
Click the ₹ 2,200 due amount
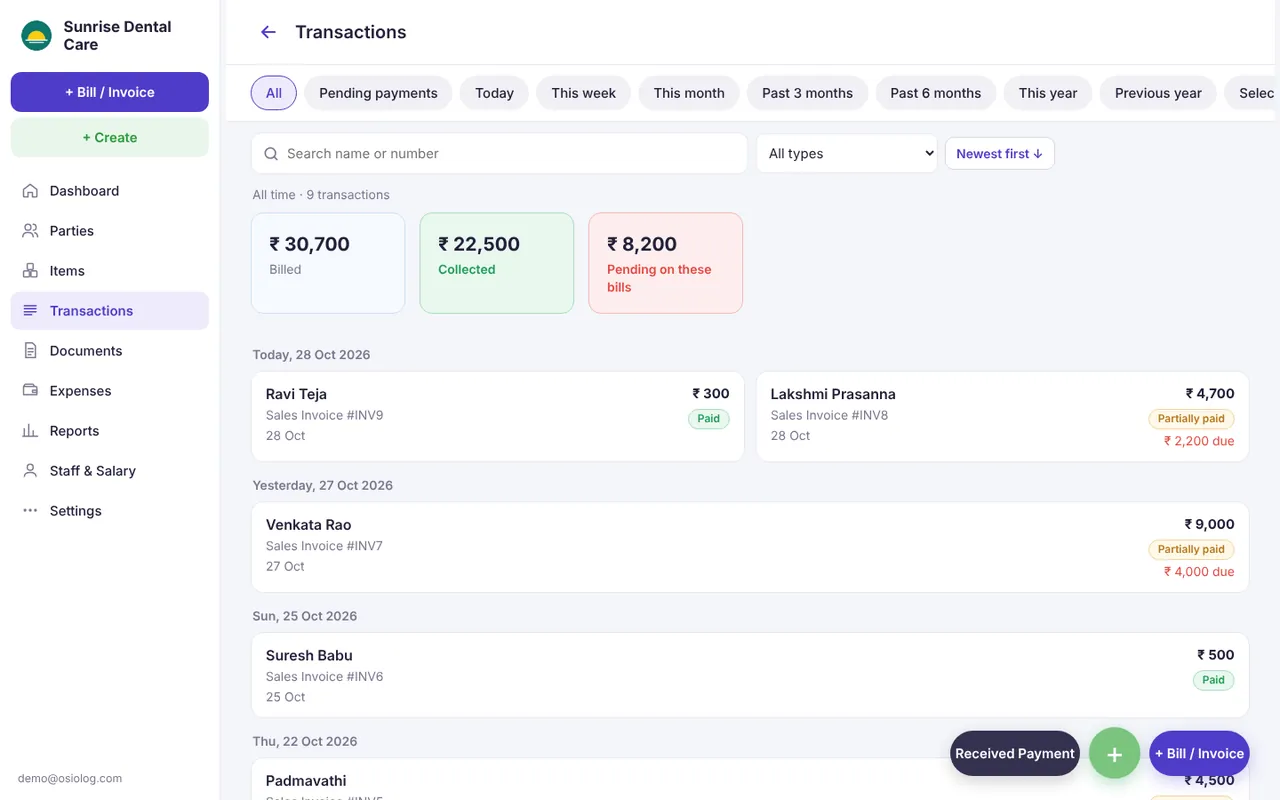[1199, 441]
